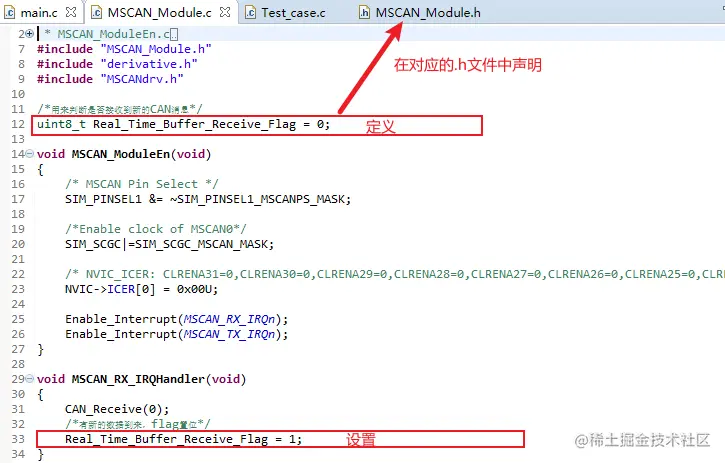Image resolution: width=725 pixels, height=463 pixels.
Task: Click Enable_Interrupt(MSCAN_TX_IRQn) line
Action: (x=177, y=334)
